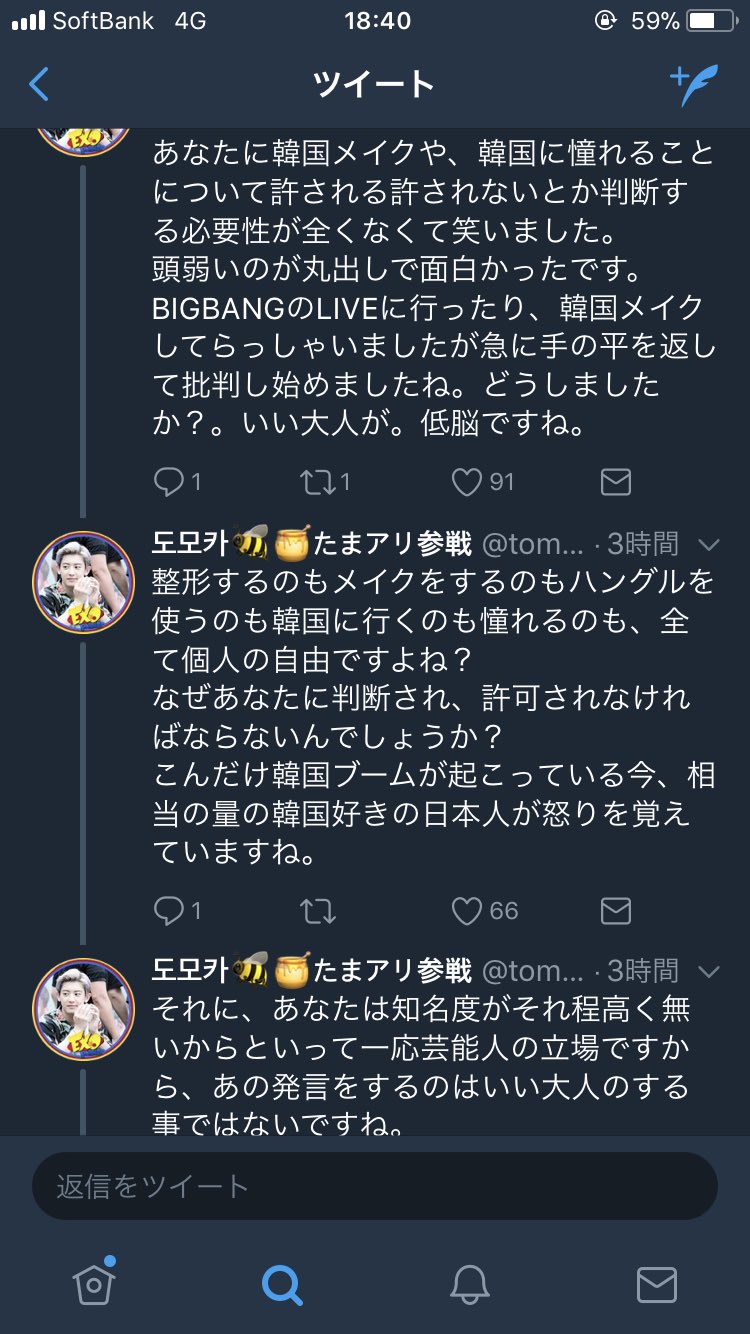Share the first tweet via its envelope icon

click(615, 481)
